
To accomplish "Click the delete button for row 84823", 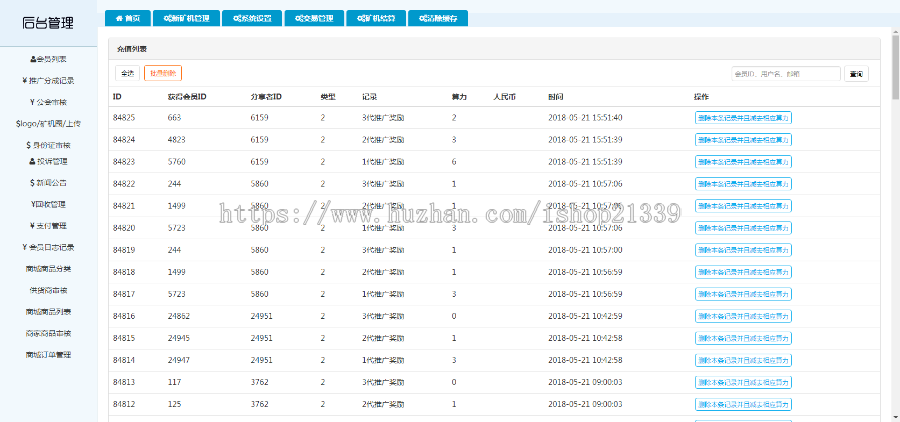I will pos(743,162).
